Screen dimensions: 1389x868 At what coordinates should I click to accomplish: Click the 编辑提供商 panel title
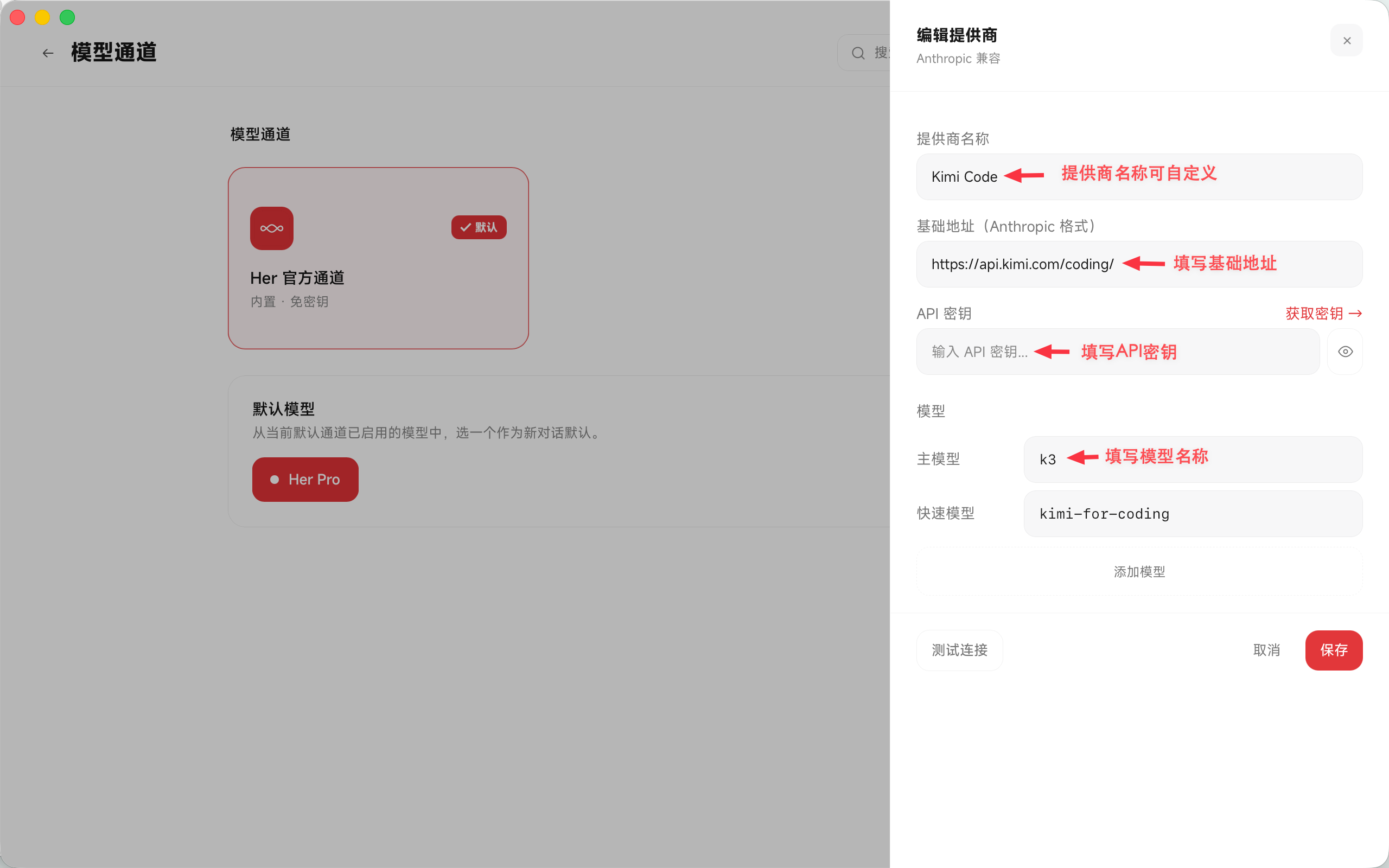pyautogui.click(x=957, y=35)
